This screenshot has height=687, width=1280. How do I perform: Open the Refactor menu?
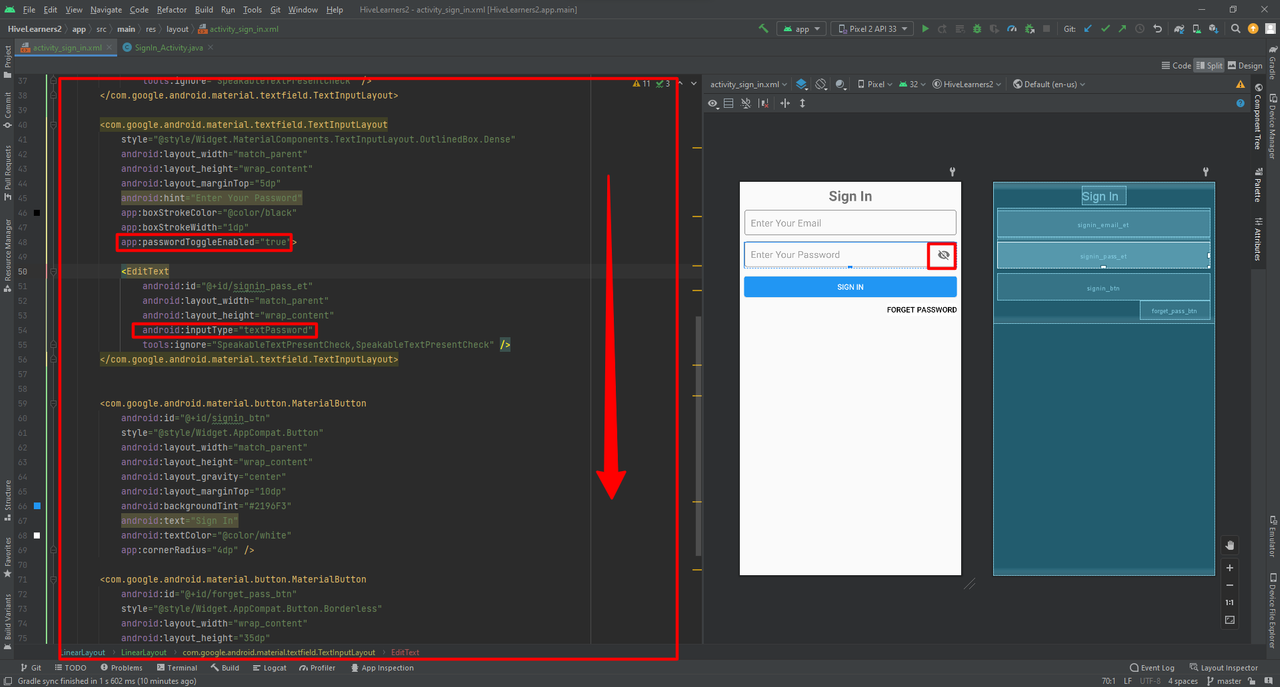point(171,9)
